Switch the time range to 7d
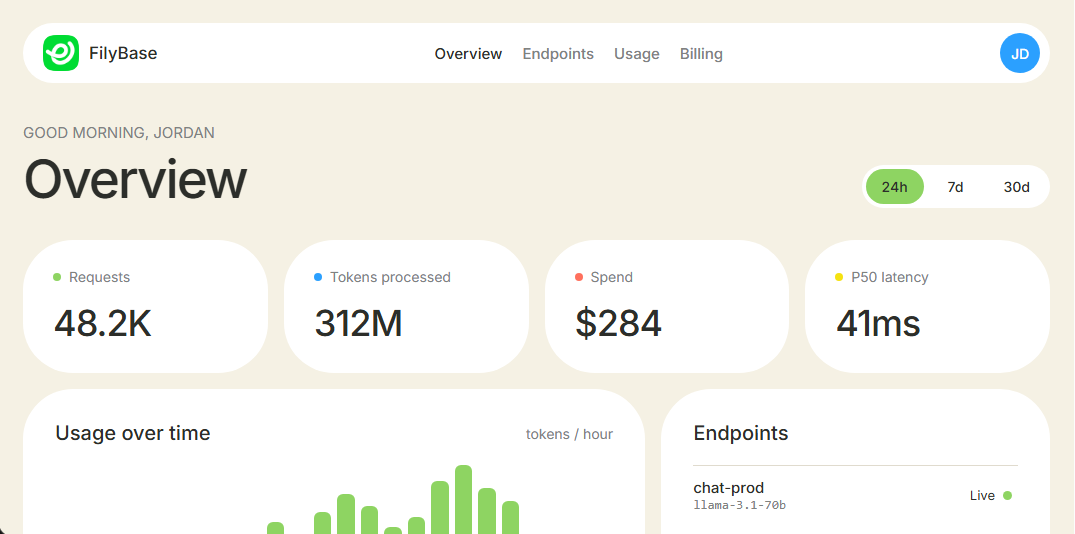Image resolution: width=1075 pixels, height=534 pixels. (x=955, y=186)
